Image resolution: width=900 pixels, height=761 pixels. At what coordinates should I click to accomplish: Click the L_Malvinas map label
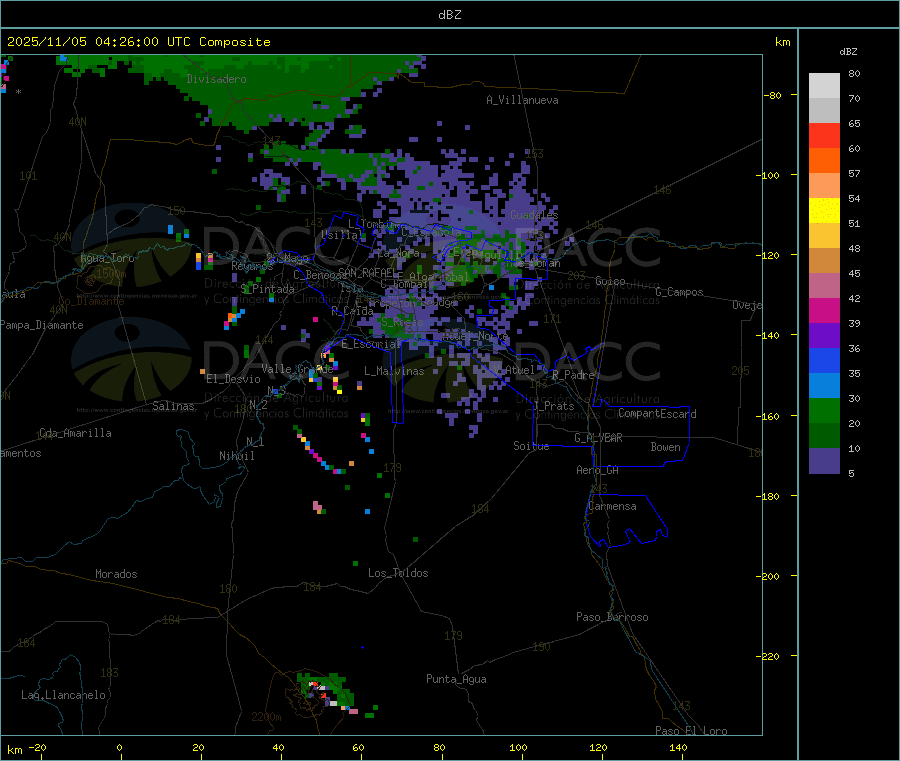(394, 371)
